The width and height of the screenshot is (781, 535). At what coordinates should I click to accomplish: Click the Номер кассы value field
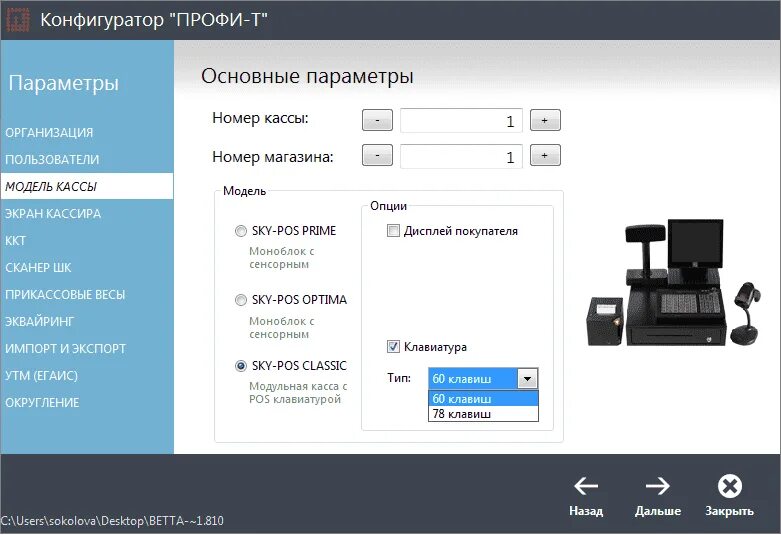(x=461, y=121)
